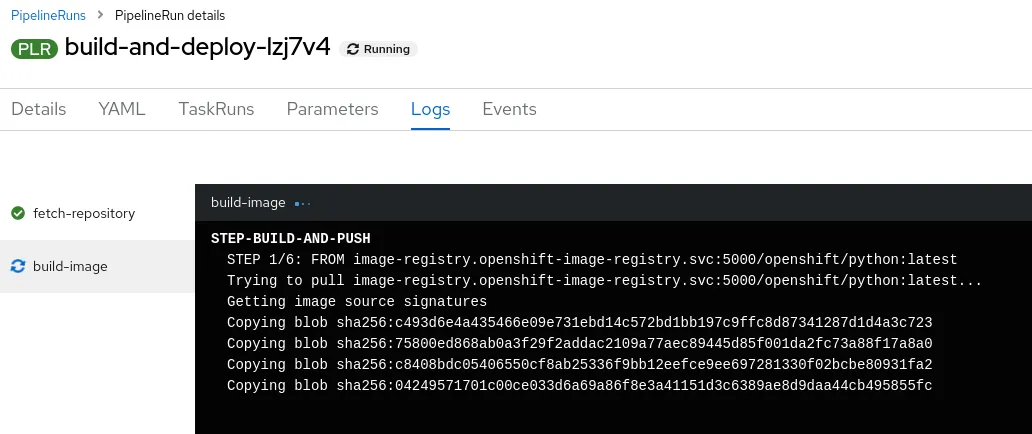Image resolution: width=1032 pixels, height=434 pixels.
Task: Click the loading dots in log header
Action: coord(303,203)
